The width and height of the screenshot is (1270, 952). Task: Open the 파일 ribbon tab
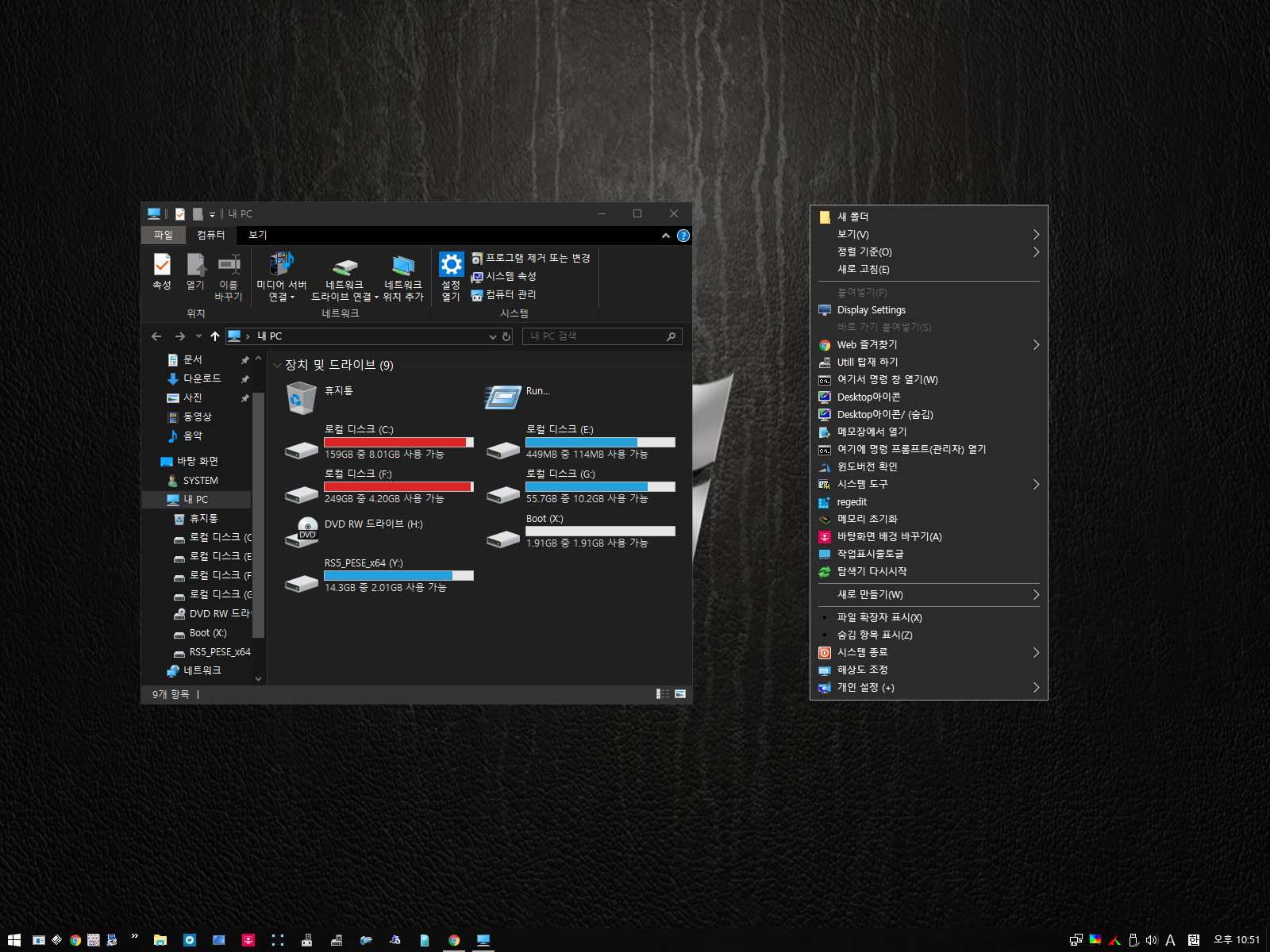tap(163, 235)
